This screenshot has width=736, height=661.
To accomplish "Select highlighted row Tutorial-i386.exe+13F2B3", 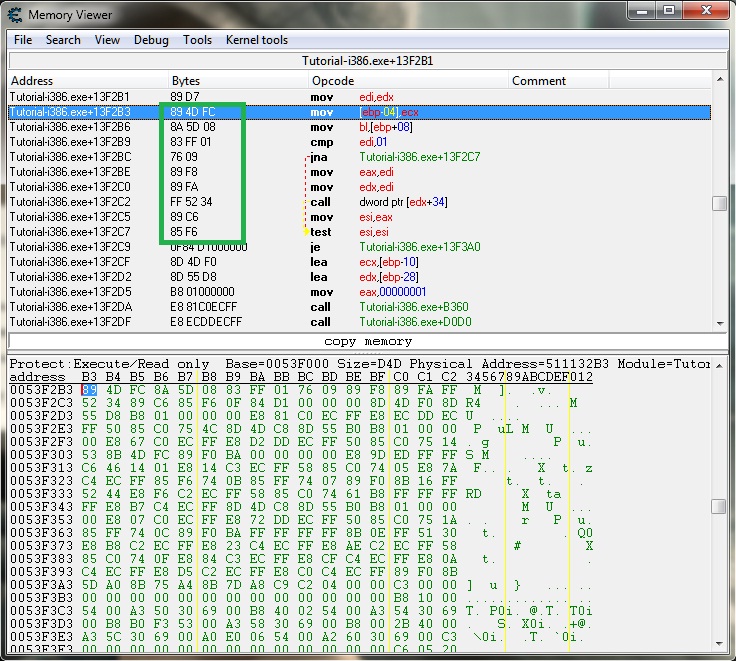I will (360, 112).
